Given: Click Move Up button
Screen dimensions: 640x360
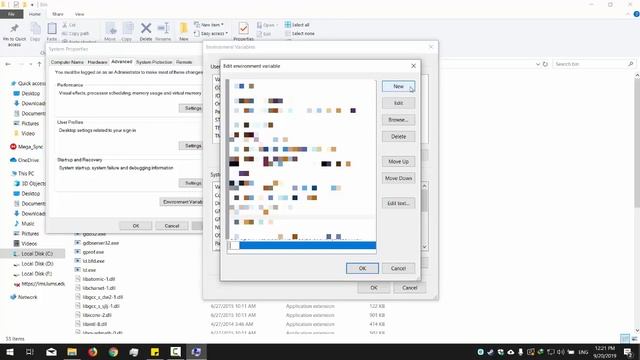Looking at the screenshot, I should coord(398,161).
